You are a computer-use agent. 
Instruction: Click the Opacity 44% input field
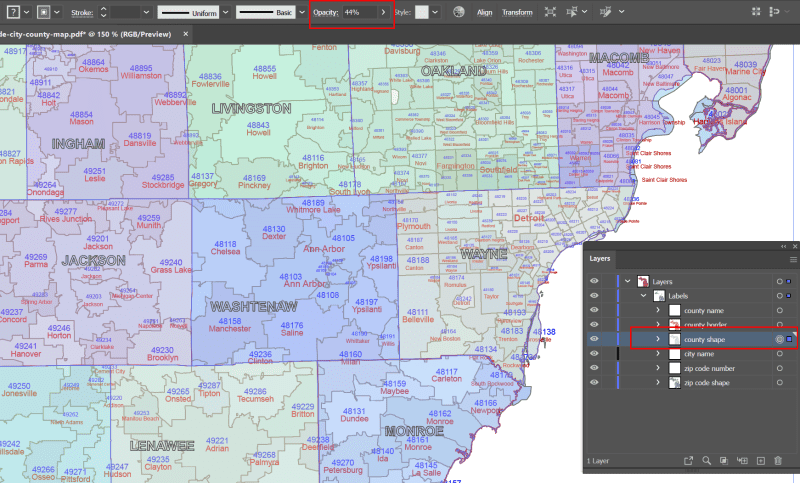coord(360,12)
